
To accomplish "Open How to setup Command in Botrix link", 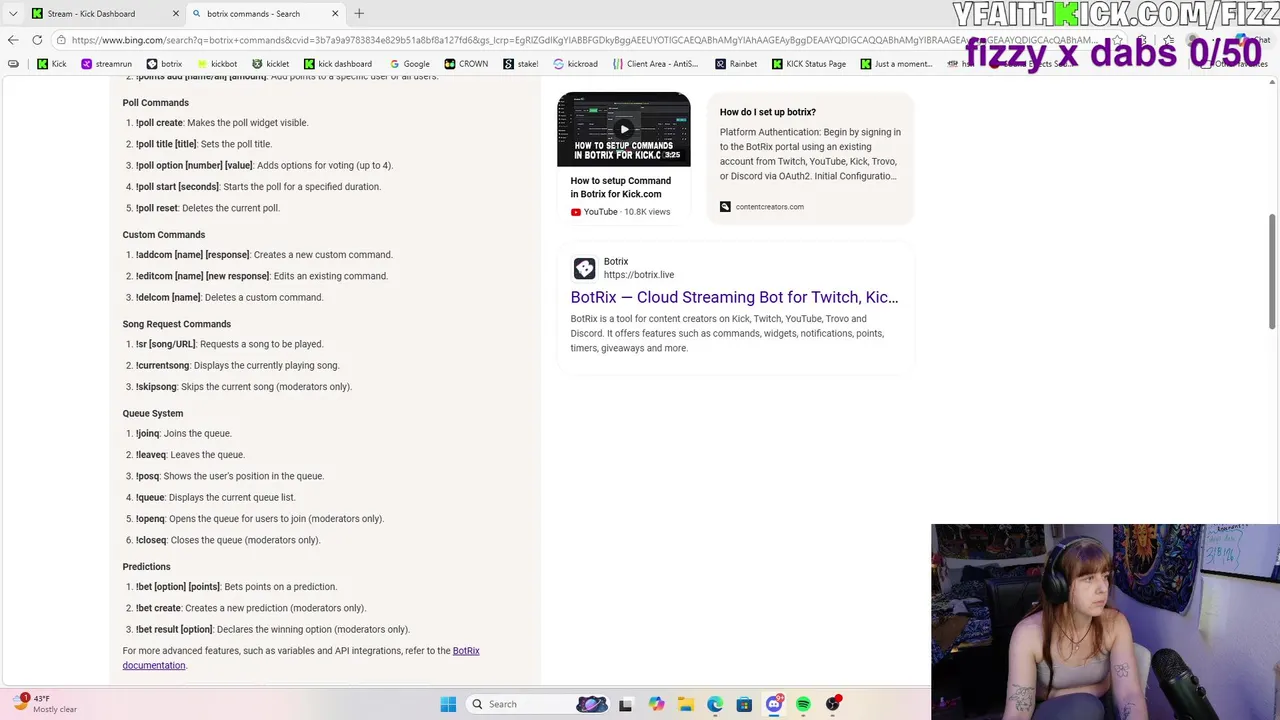I will point(621,188).
